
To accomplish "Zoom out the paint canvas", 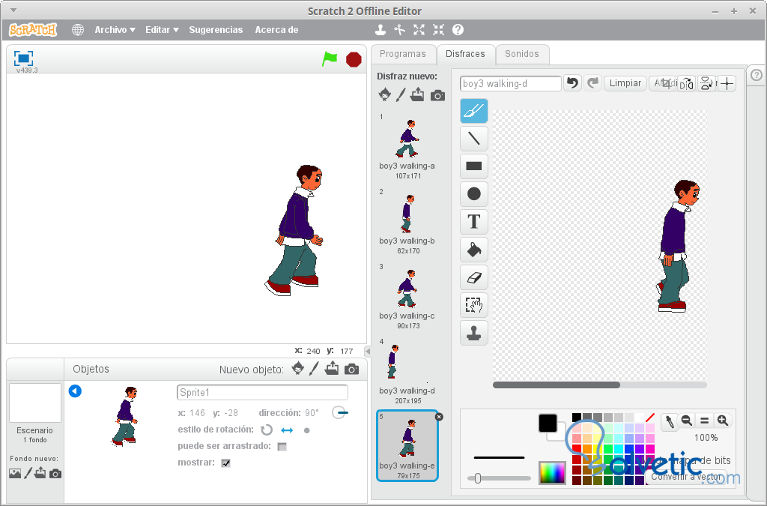I will tap(686, 420).
